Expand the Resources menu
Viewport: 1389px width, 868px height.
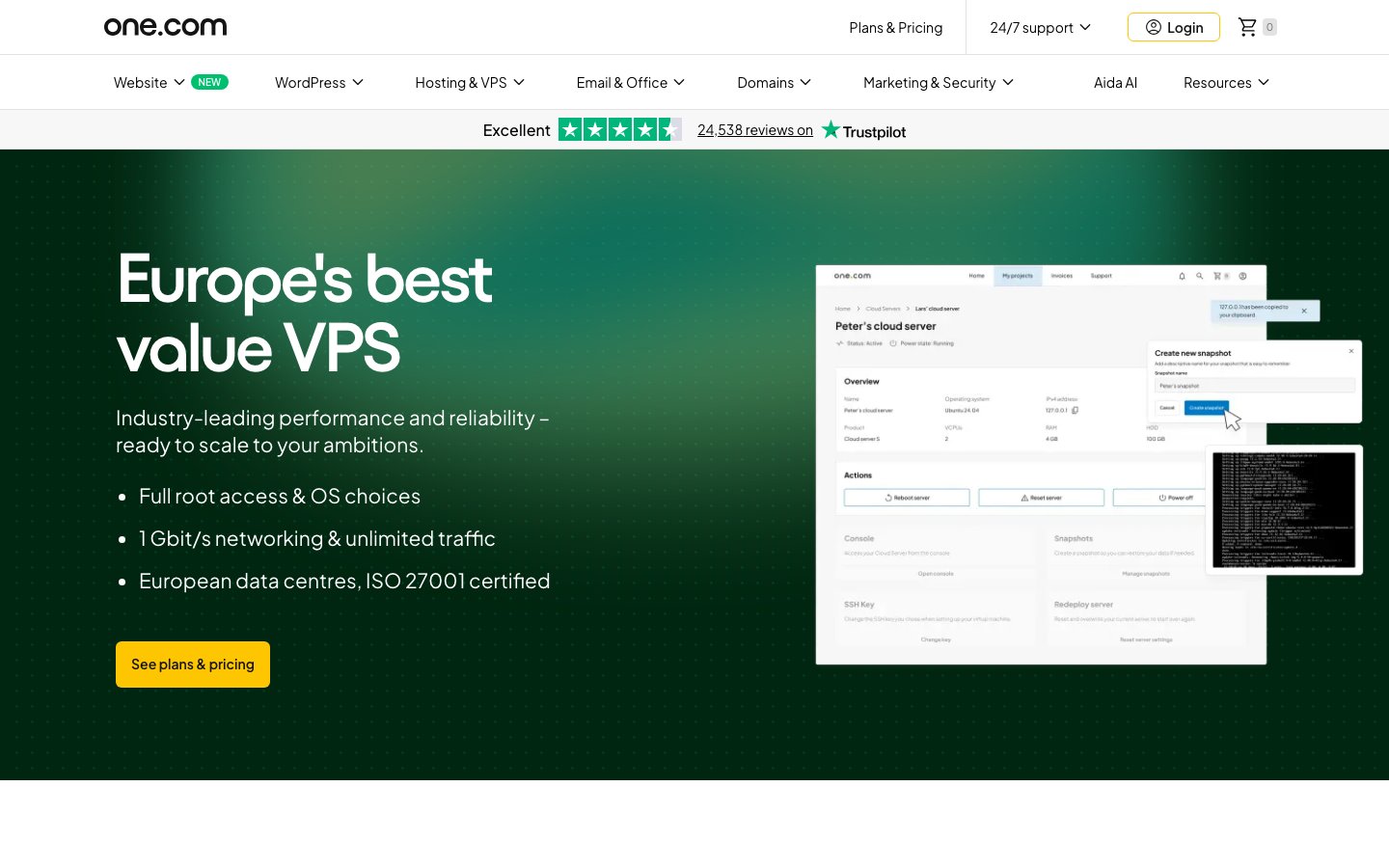pyautogui.click(x=1226, y=83)
